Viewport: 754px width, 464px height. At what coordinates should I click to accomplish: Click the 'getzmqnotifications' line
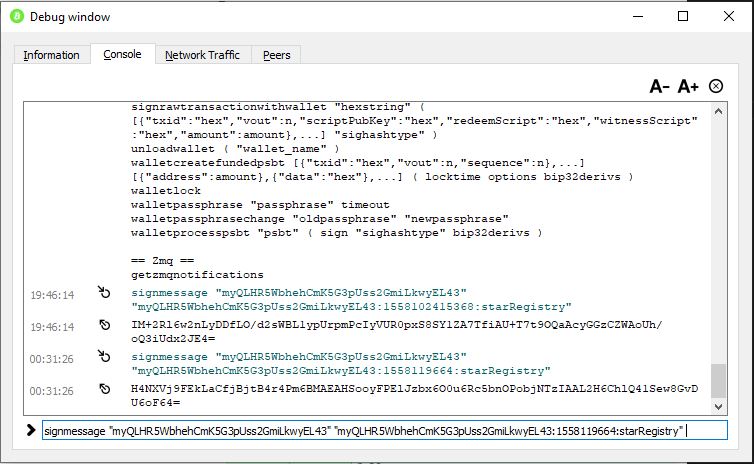coord(197,275)
